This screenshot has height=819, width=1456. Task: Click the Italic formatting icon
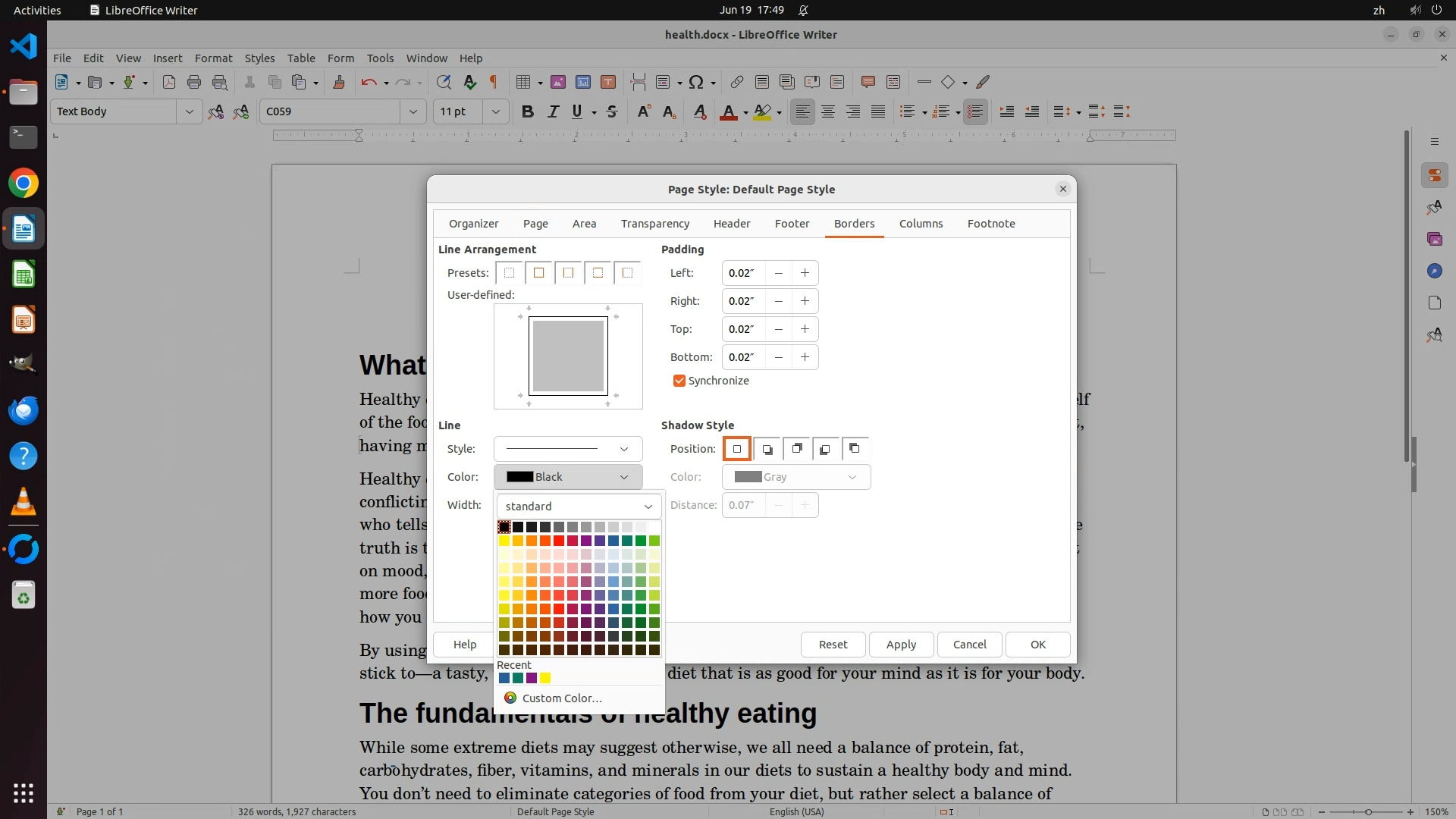[x=553, y=111]
